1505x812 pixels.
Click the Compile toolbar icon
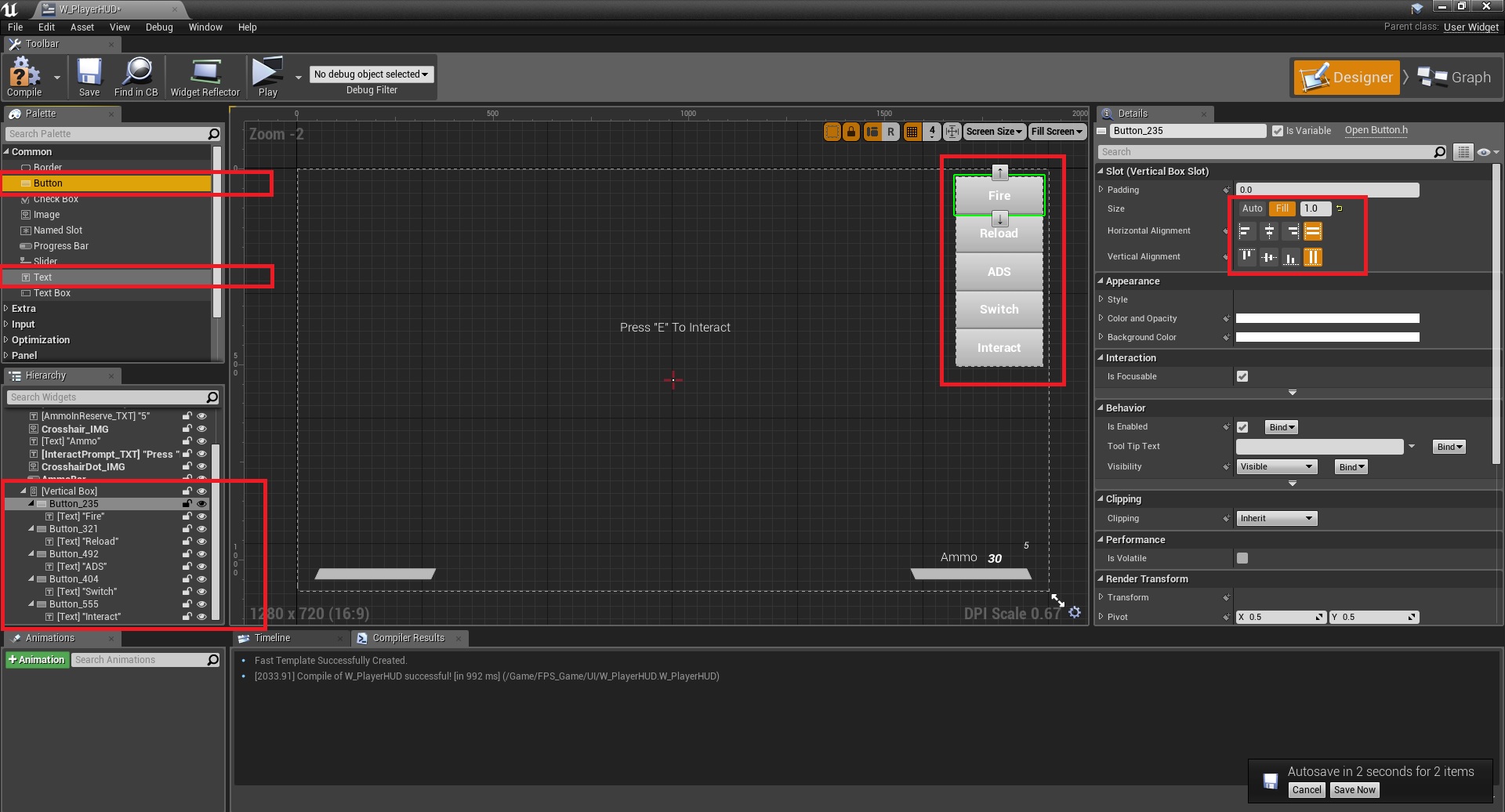coord(24,77)
